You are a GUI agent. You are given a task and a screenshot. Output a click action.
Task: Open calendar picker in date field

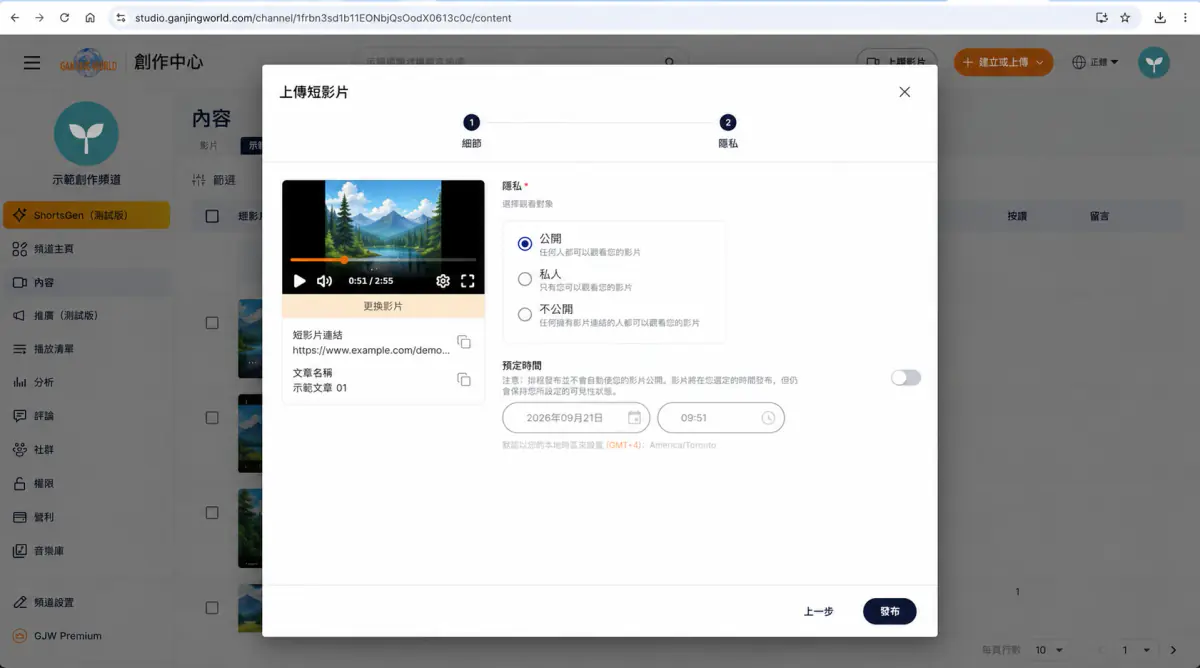[x=634, y=417]
